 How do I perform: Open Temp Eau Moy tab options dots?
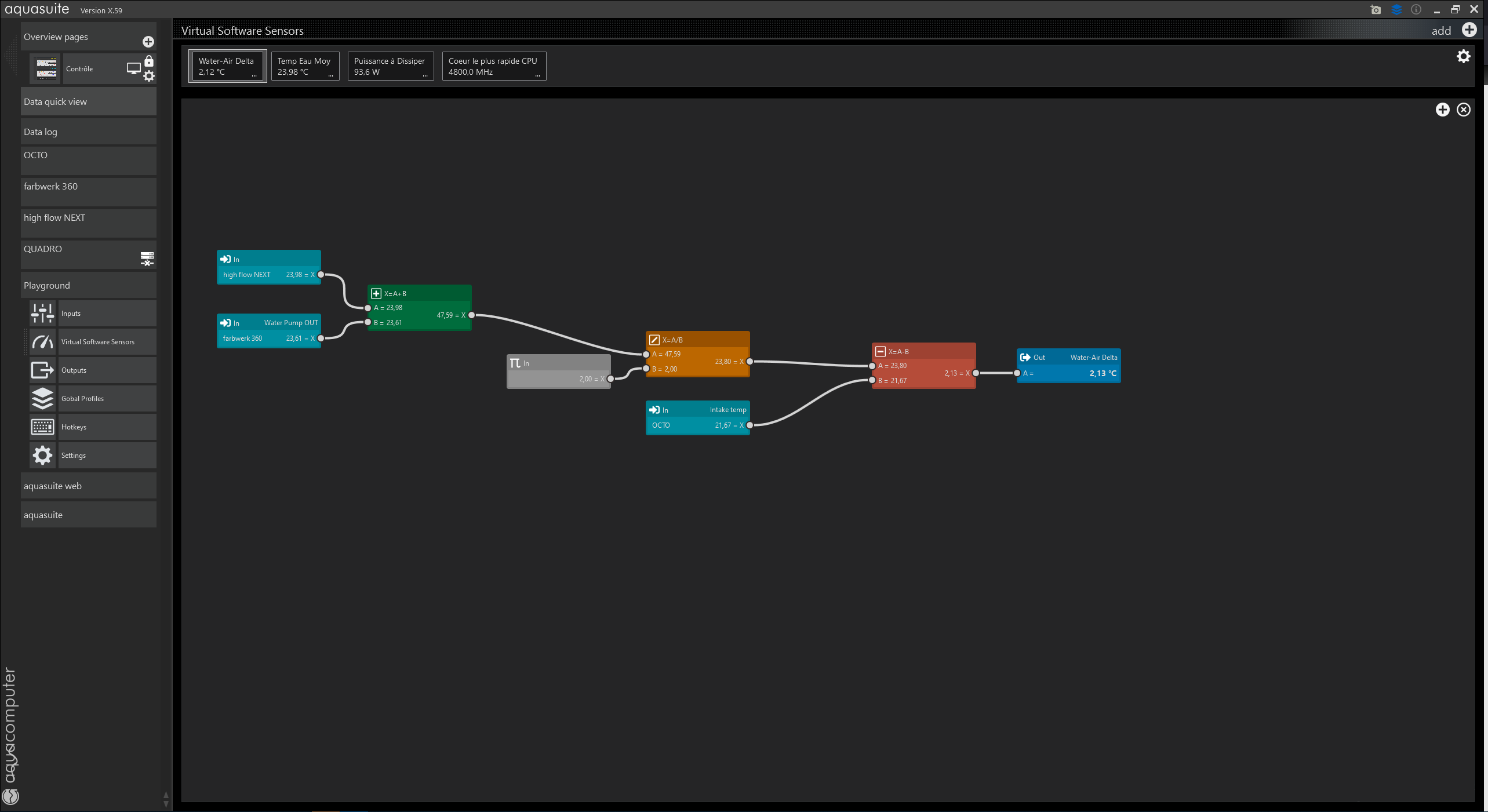(331, 75)
